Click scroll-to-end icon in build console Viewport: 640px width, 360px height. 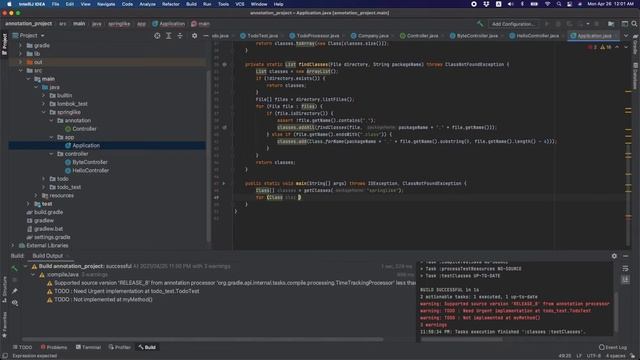625,280
